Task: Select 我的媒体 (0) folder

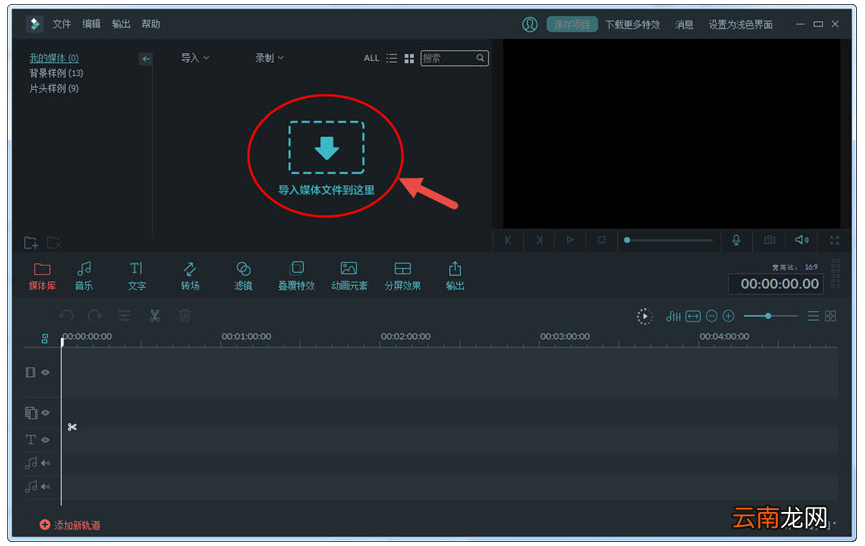Action: [54, 57]
